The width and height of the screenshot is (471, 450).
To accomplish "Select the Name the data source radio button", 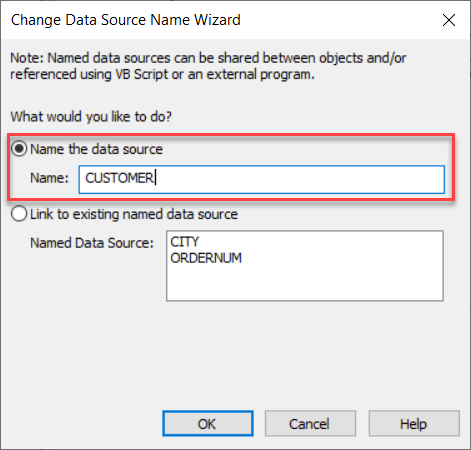I will [19, 149].
